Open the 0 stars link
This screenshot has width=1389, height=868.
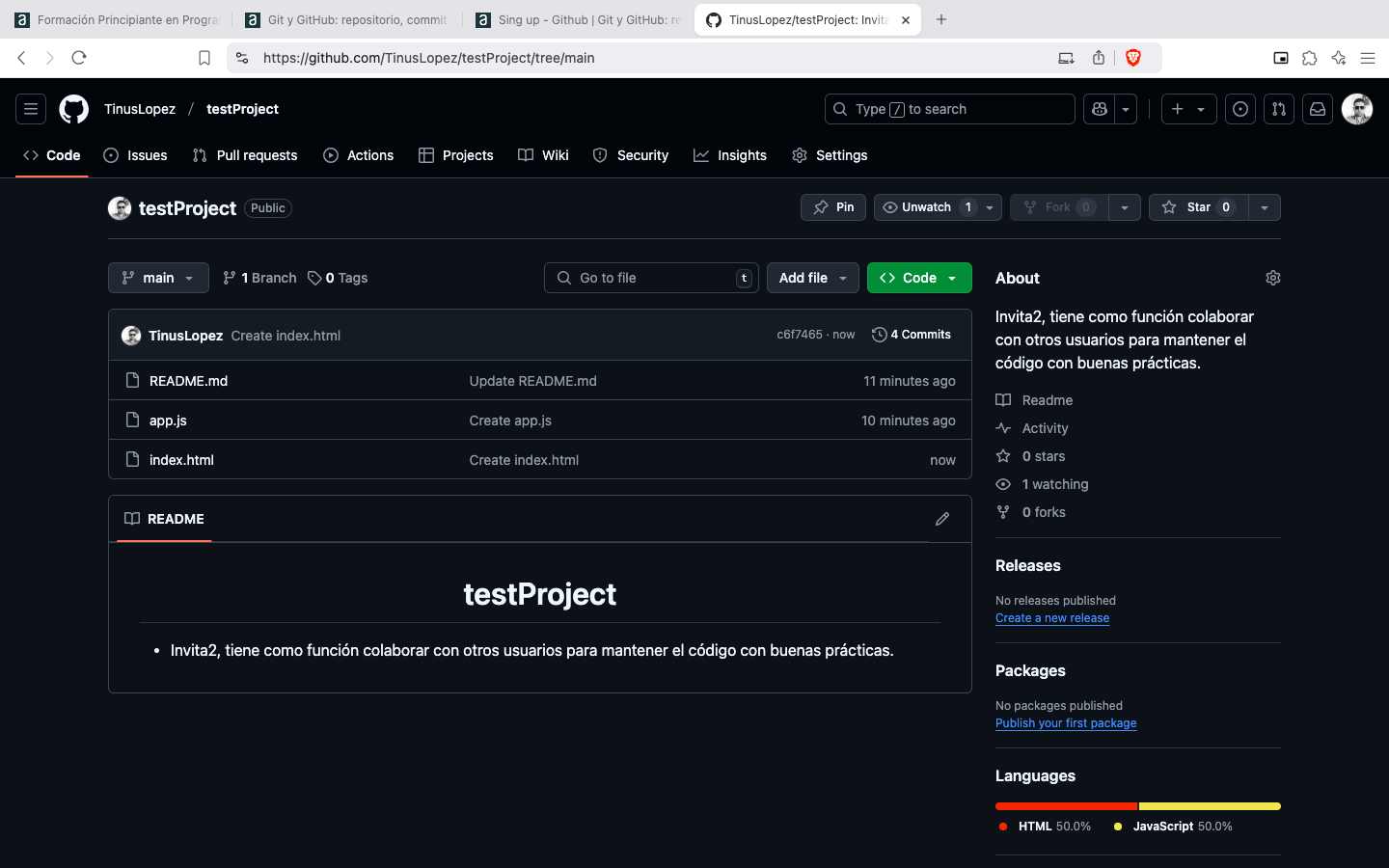coord(1030,456)
